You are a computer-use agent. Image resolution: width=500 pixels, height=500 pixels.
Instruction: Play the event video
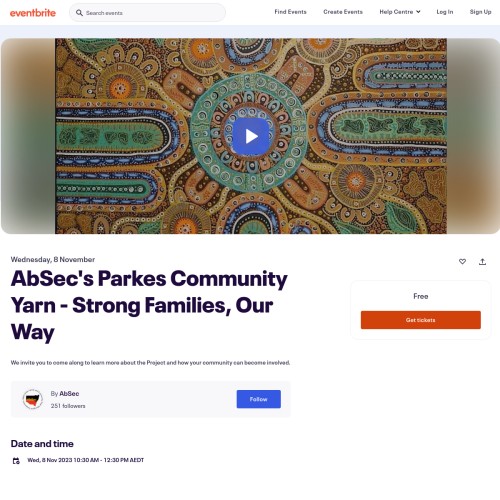251,136
